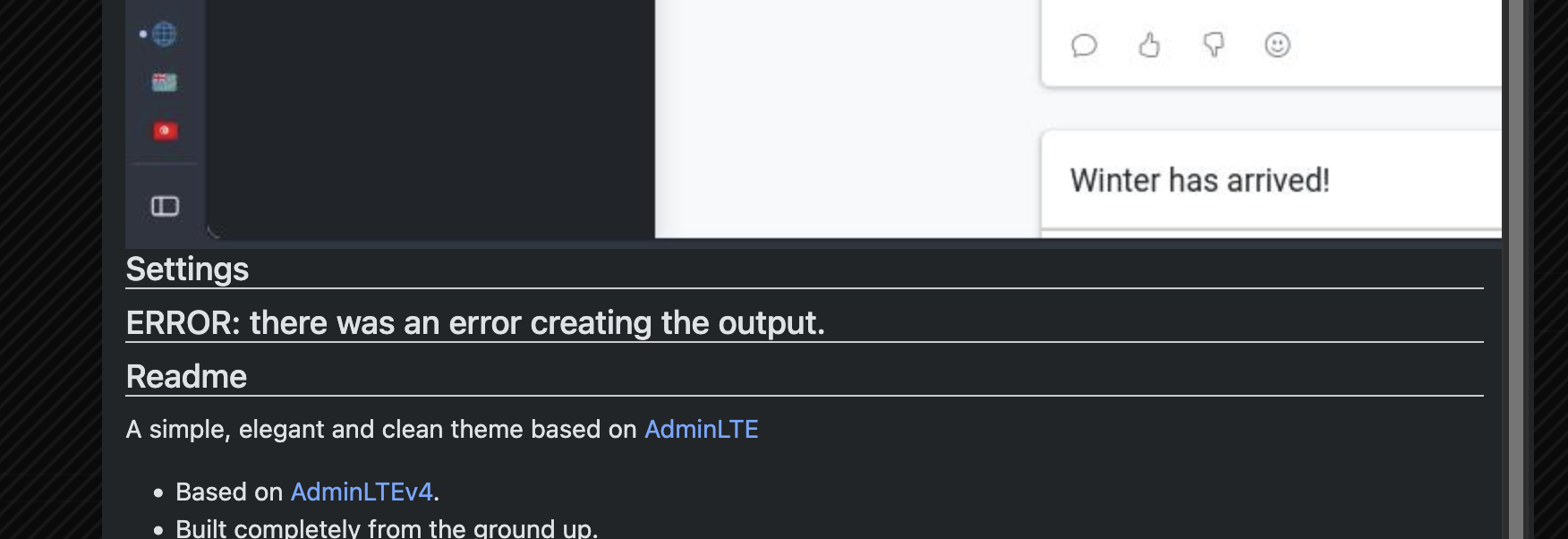Viewport: 1568px width, 539px height.
Task: Click the thumbs down icon
Action: [1214, 45]
